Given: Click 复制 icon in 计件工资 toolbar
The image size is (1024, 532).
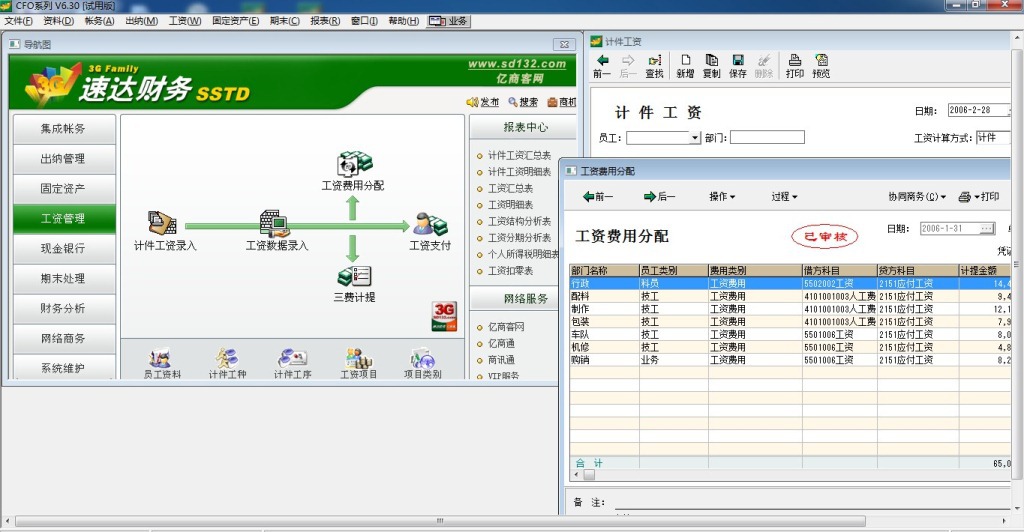Looking at the screenshot, I should coord(711,66).
